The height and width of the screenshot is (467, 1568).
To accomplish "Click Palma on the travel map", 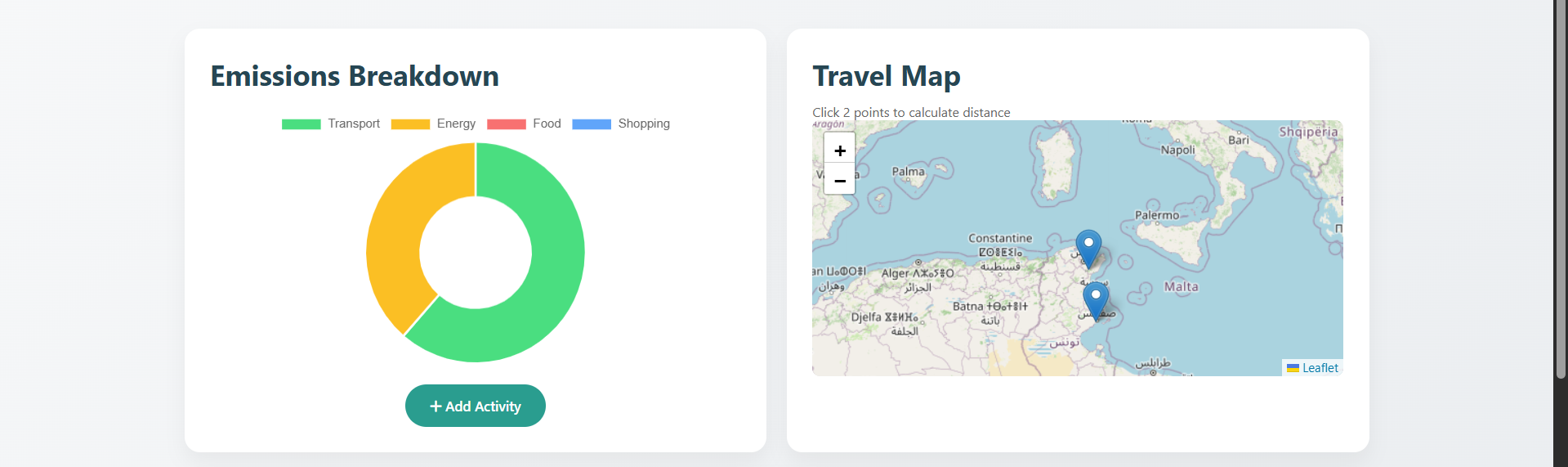I will point(908,172).
